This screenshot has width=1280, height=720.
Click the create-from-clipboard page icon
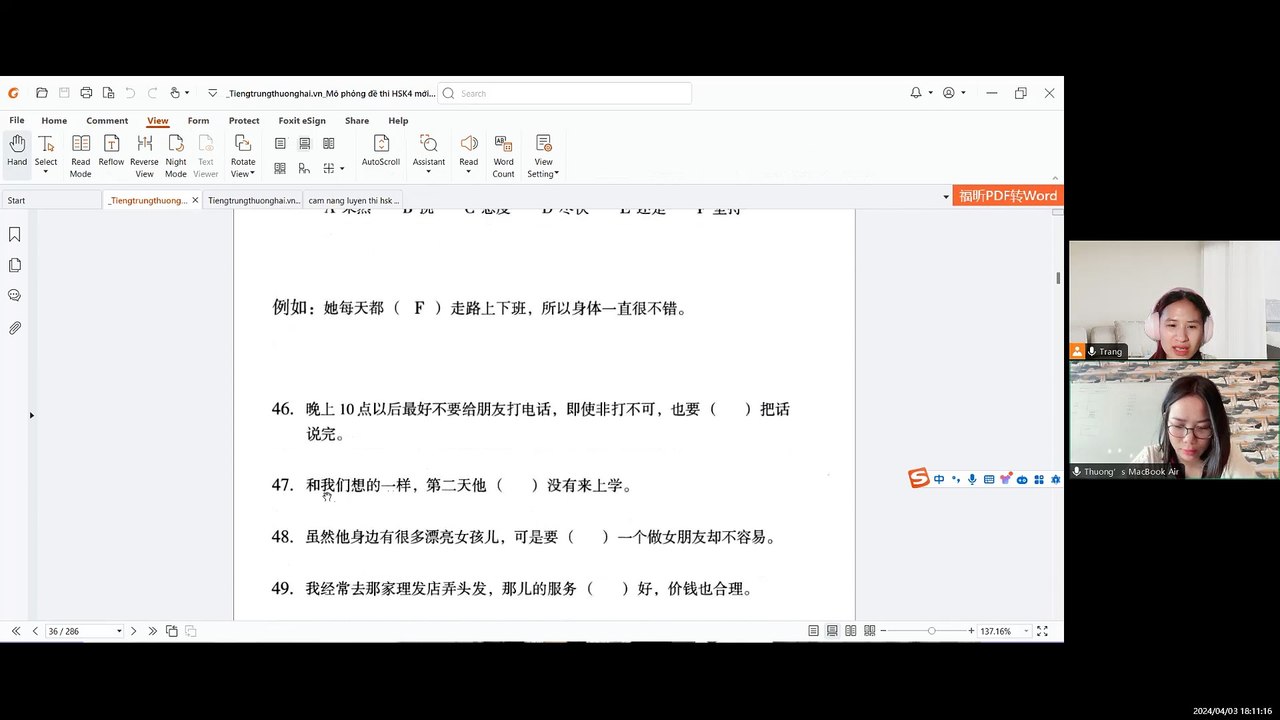tap(108, 93)
